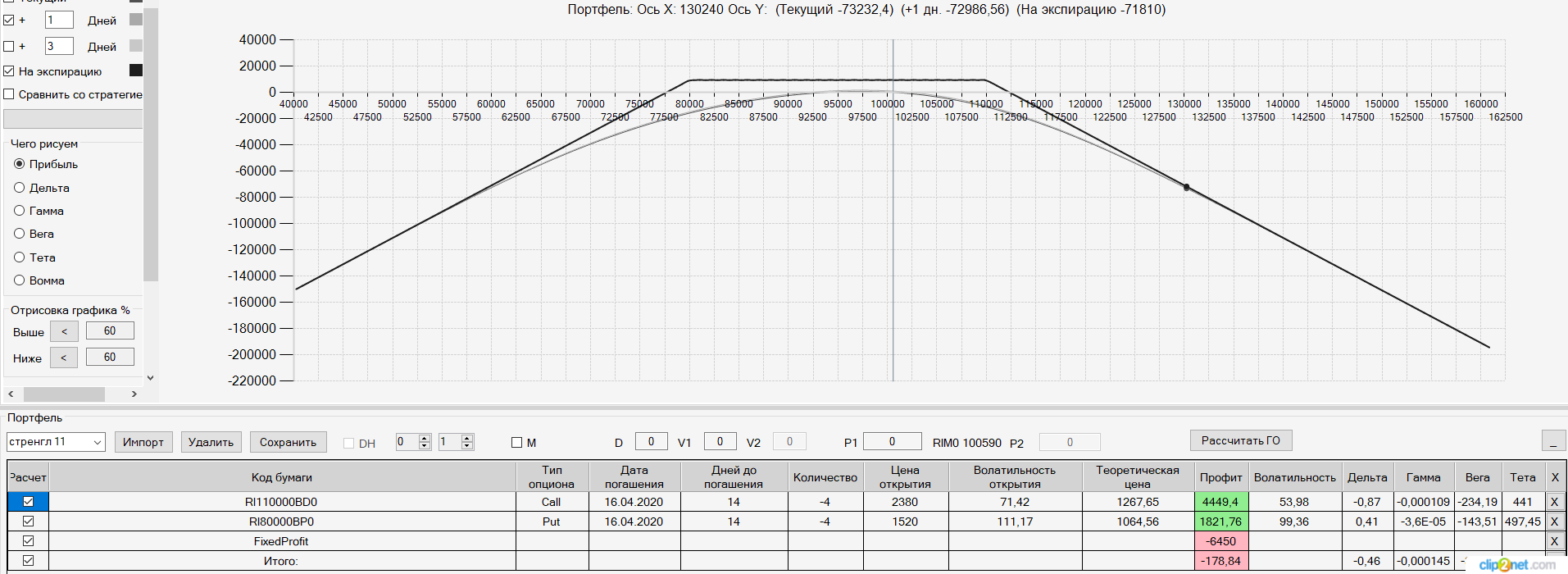Click the black marker point on chart line
This screenshot has width=1568, height=574.
(1186, 188)
